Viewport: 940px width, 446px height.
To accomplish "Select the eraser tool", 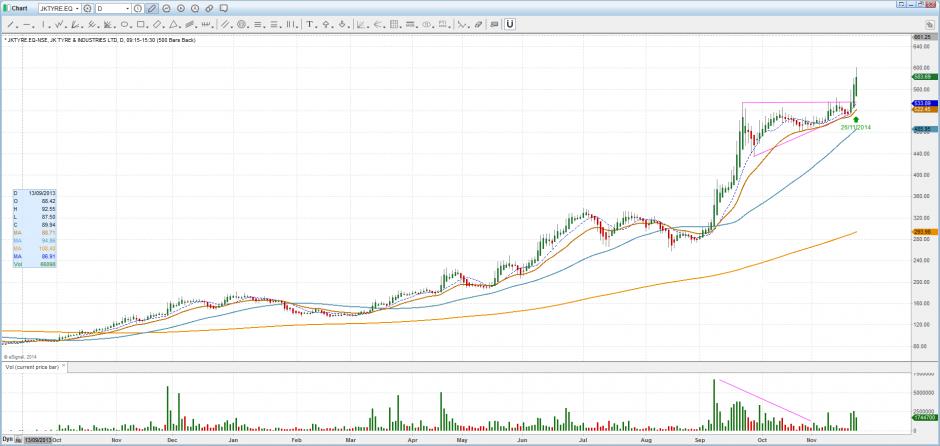I will coord(478,24).
